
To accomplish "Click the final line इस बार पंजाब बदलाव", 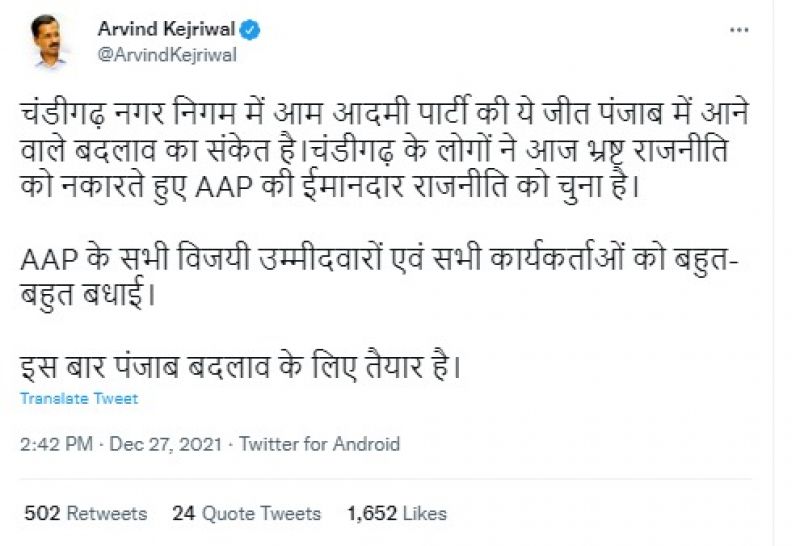I will (x=240, y=367).
